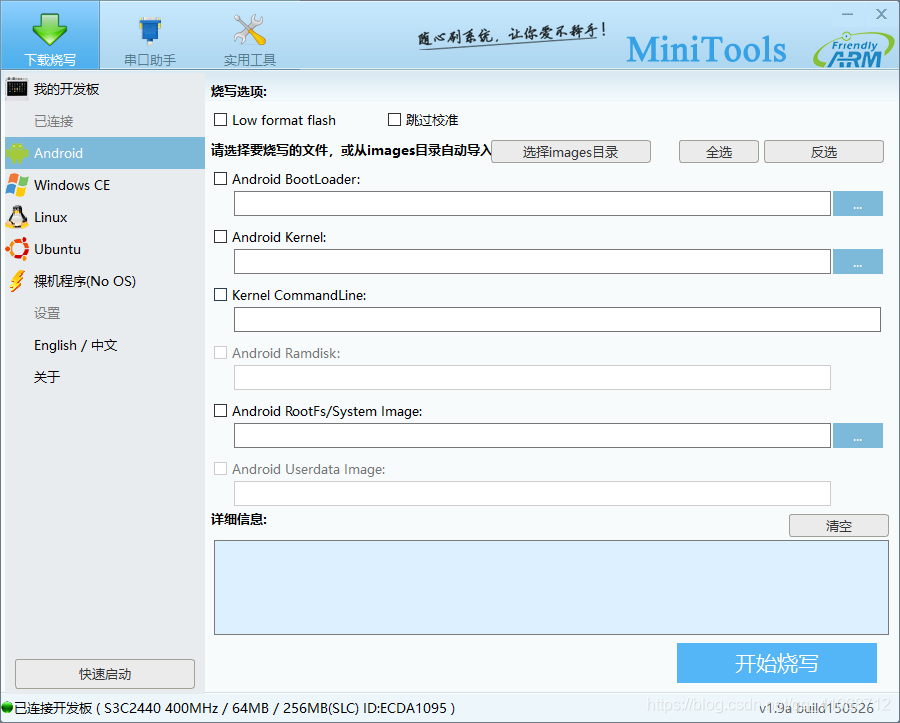The width and height of the screenshot is (900, 723).
Task: Toggle the Android Ramdisk checkbox
Action: tap(220, 352)
